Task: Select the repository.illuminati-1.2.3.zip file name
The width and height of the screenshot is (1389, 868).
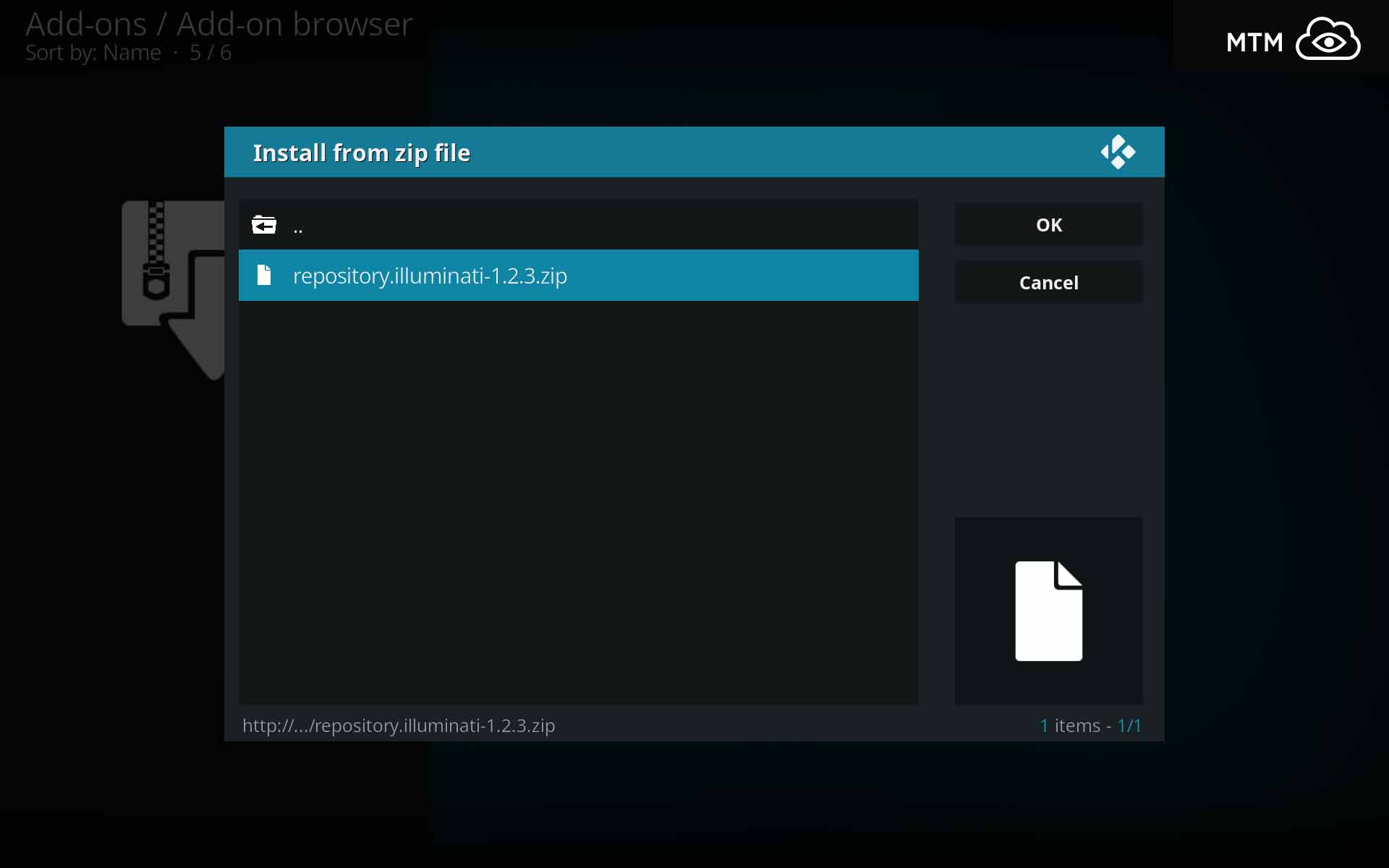Action: [x=430, y=276]
